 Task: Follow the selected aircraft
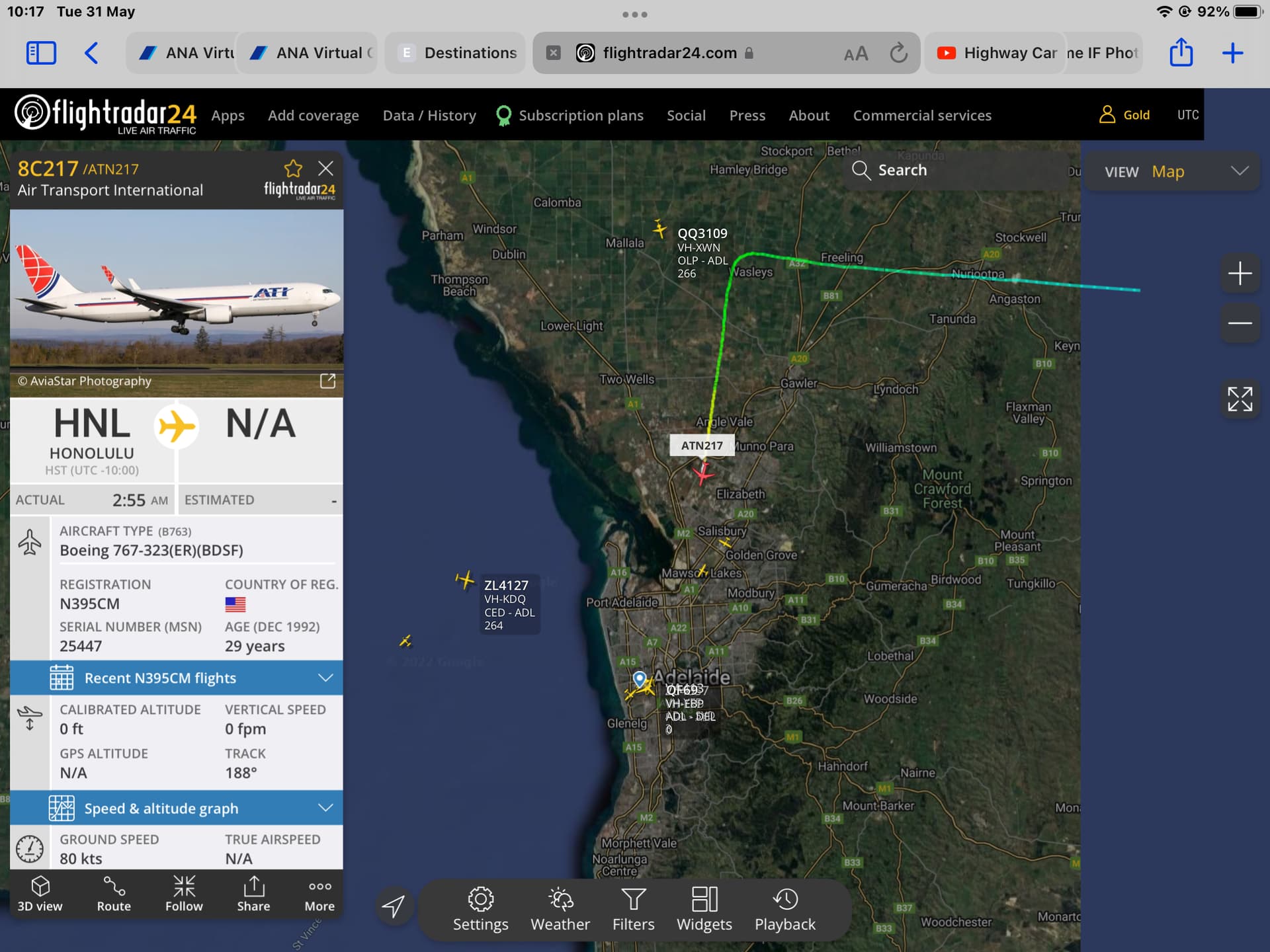(x=184, y=894)
